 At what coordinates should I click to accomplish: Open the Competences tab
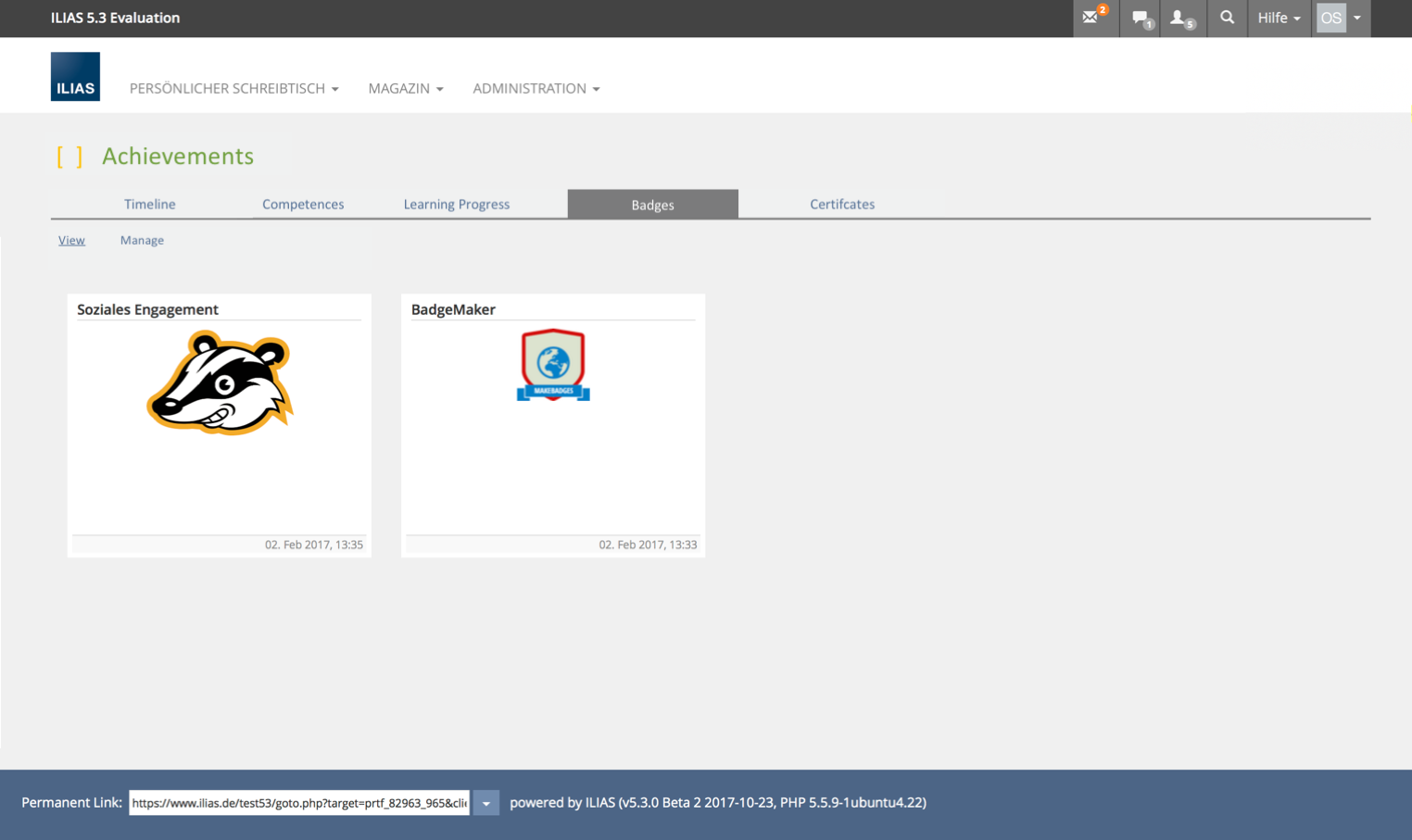(303, 204)
